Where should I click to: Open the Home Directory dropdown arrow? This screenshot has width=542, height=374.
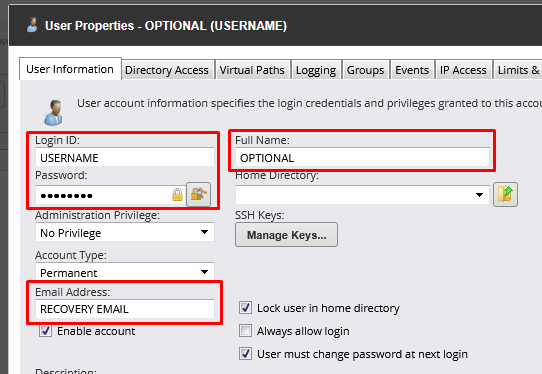(x=479, y=195)
